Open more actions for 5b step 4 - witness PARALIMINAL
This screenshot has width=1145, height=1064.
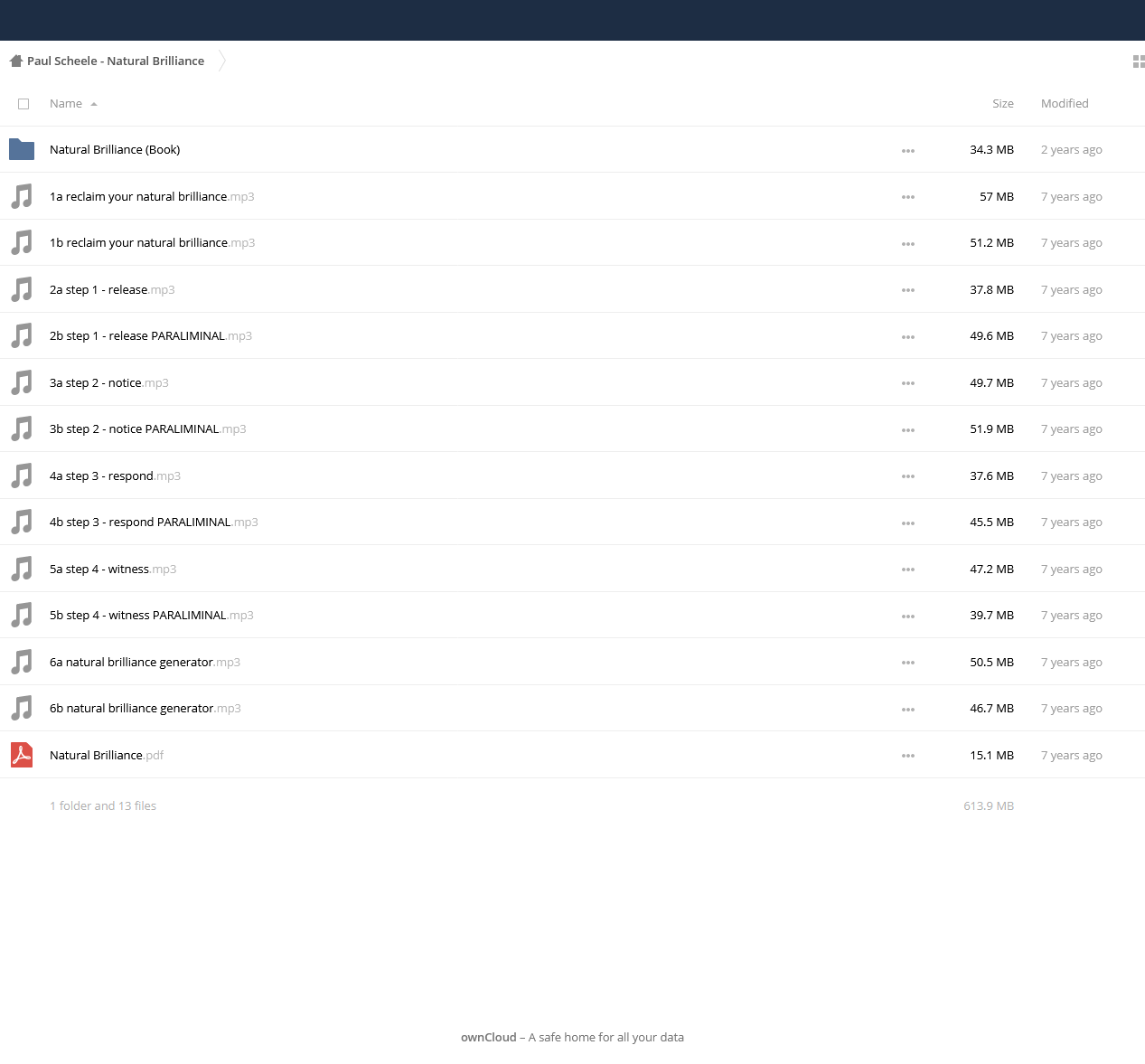908,617
